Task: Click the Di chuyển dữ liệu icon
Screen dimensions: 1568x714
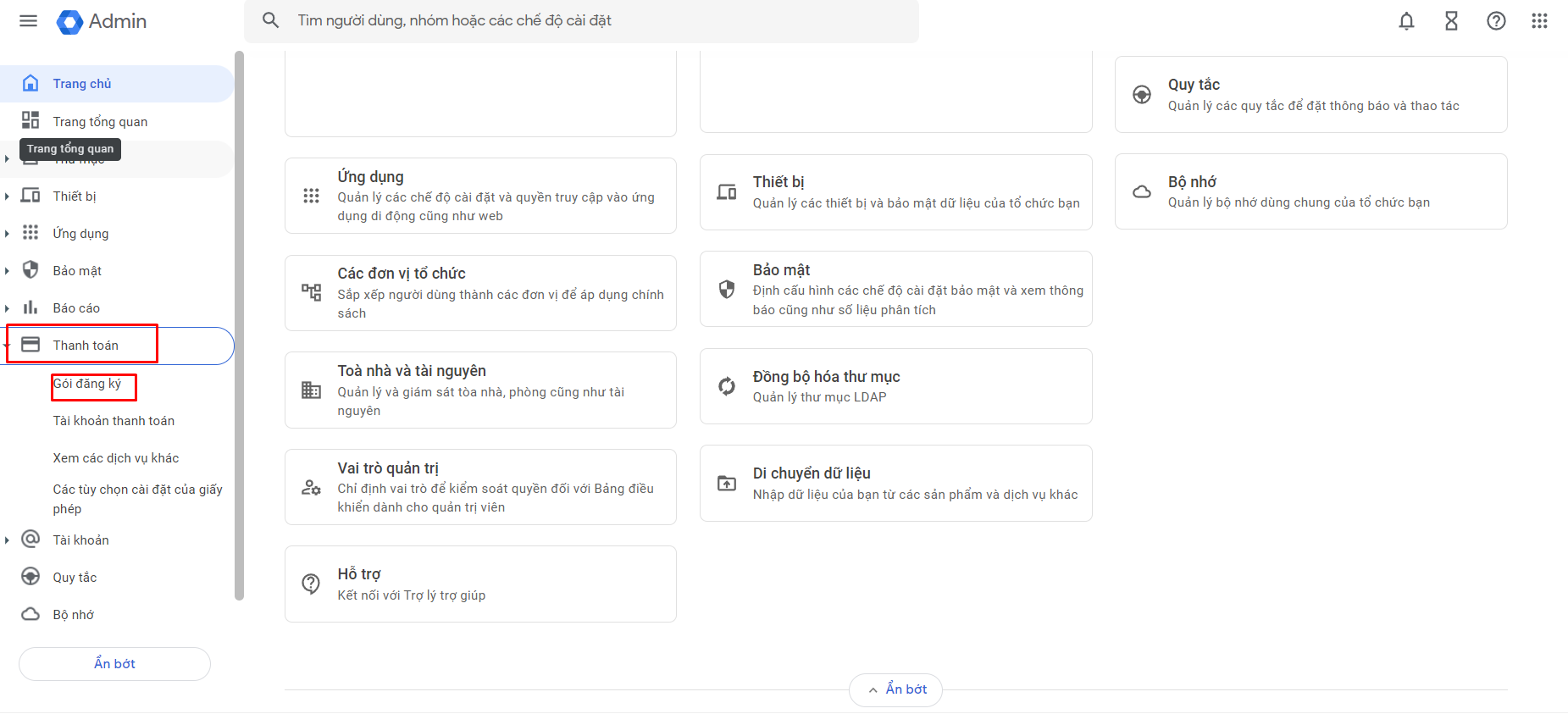Action: pos(727,483)
